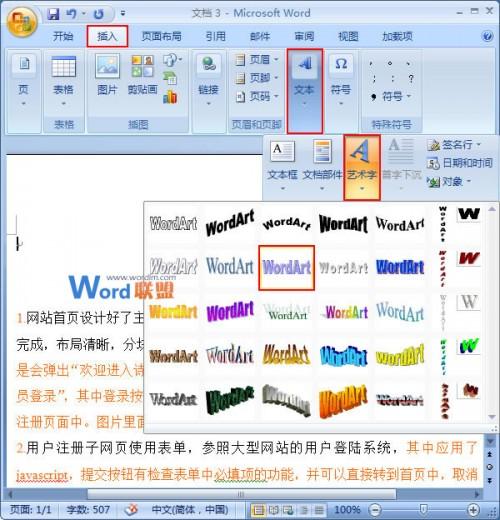
Task: Open Word help question mark
Action: coord(487,36)
